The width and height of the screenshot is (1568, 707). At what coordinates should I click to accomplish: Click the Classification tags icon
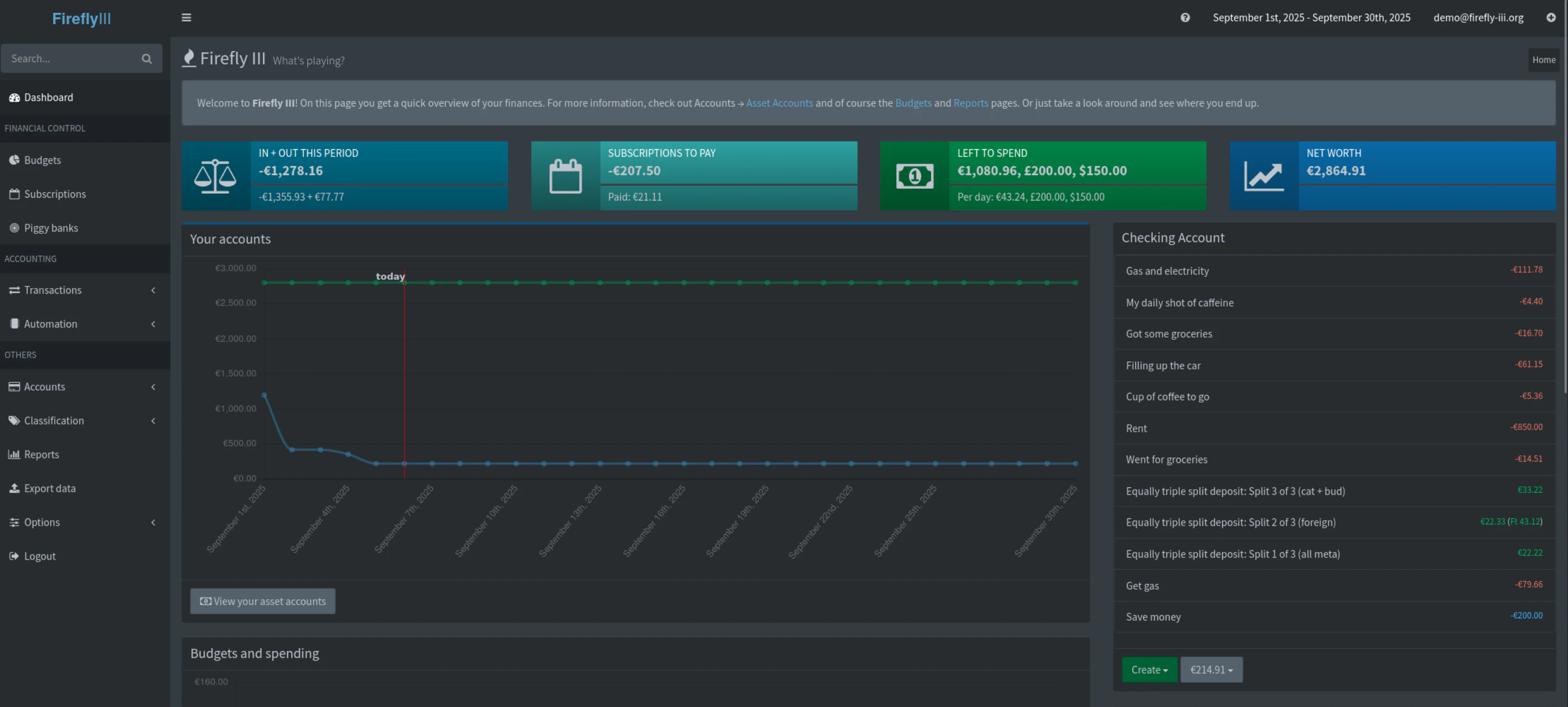15,421
